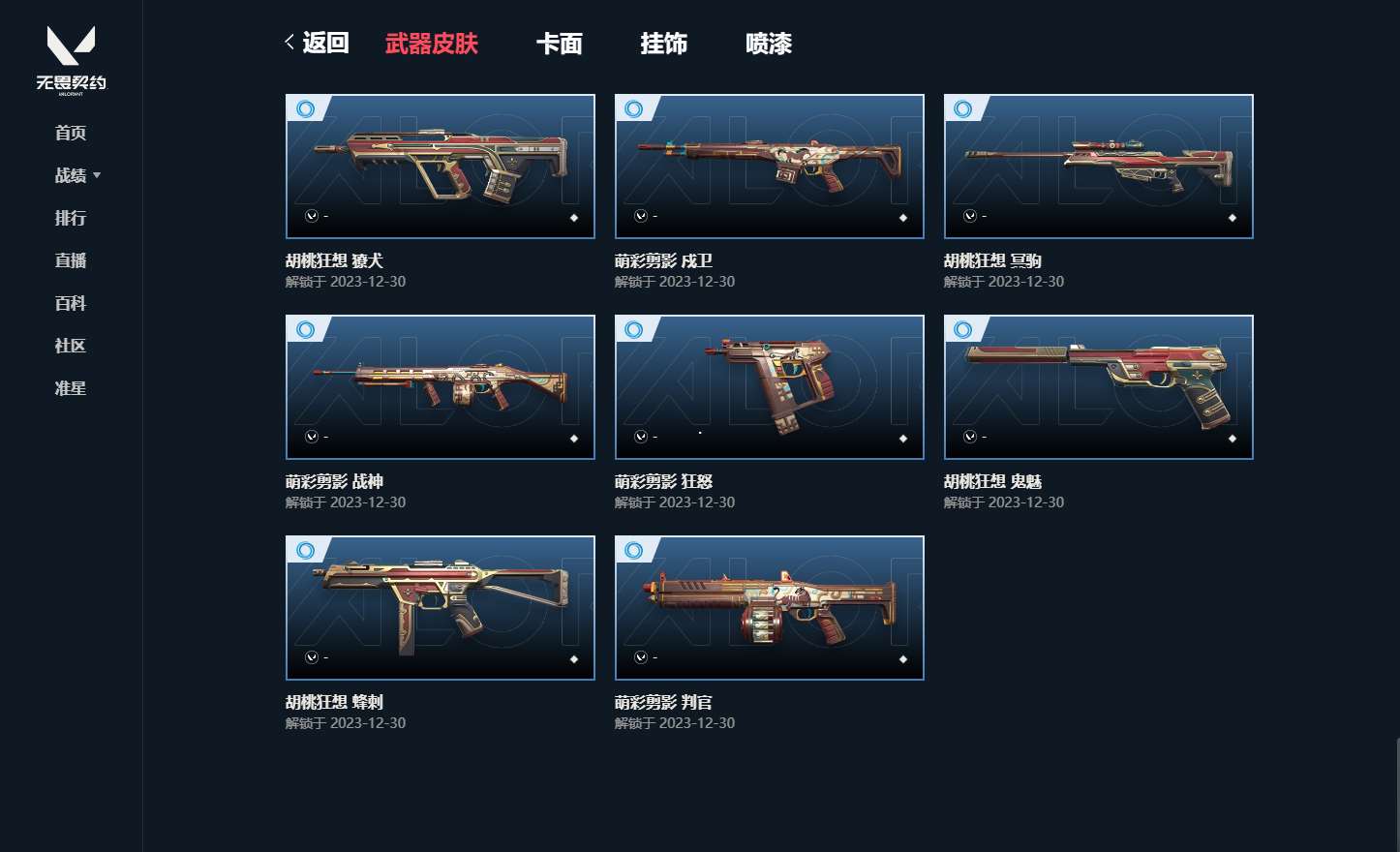Image resolution: width=1400 pixels, height=852 pixels.
Task: Open the 胡桃狂想 冥驹 sniper skin thumbnail
Action: coord(1099,167)
